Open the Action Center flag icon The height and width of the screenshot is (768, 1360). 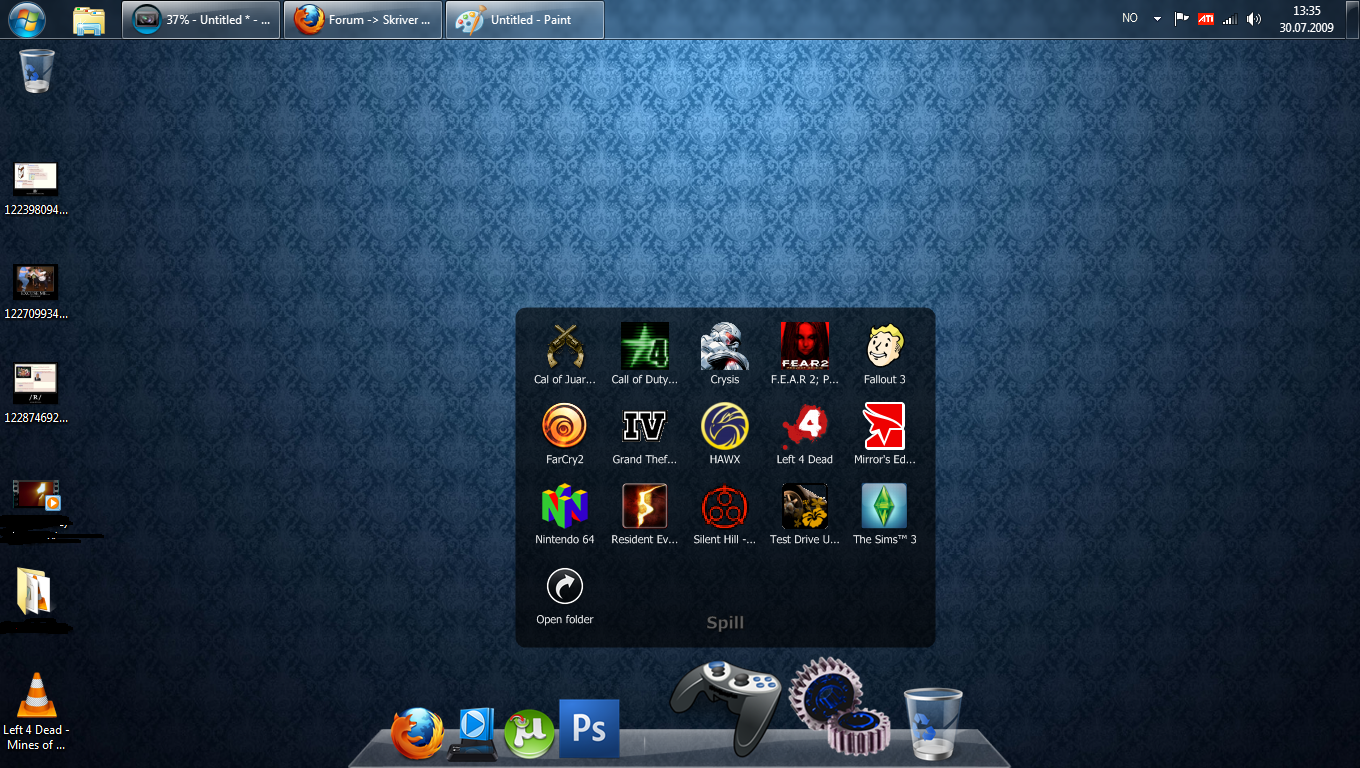click(1181, 18)
